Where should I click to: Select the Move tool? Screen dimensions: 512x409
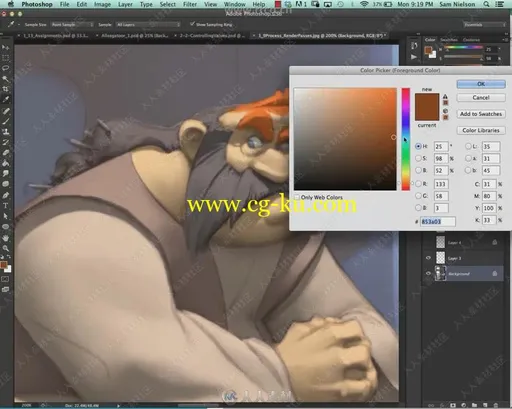[5, 48]
